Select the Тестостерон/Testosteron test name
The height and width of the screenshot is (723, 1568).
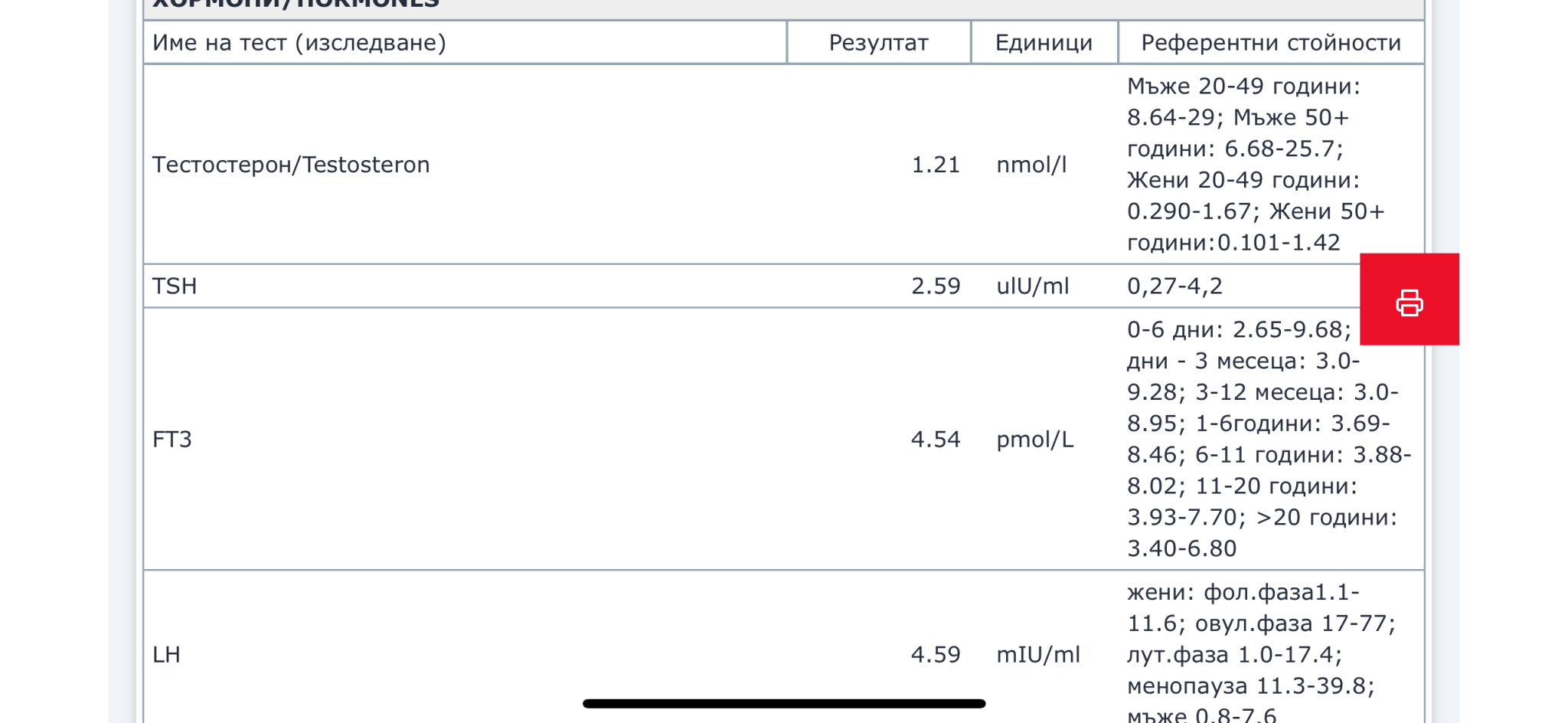pos(291,165)
